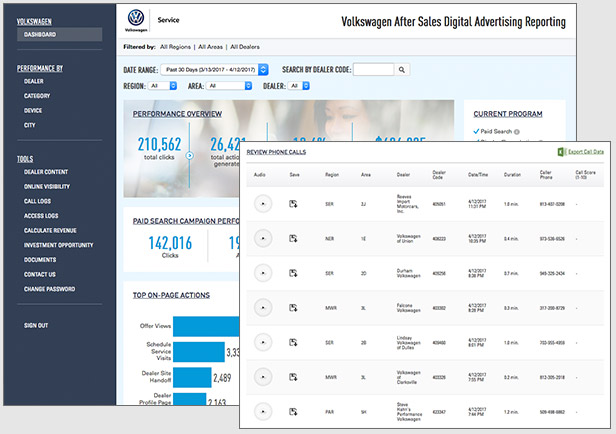
Task: Click the Paid Search checkmark item
Action: [496, 132]
